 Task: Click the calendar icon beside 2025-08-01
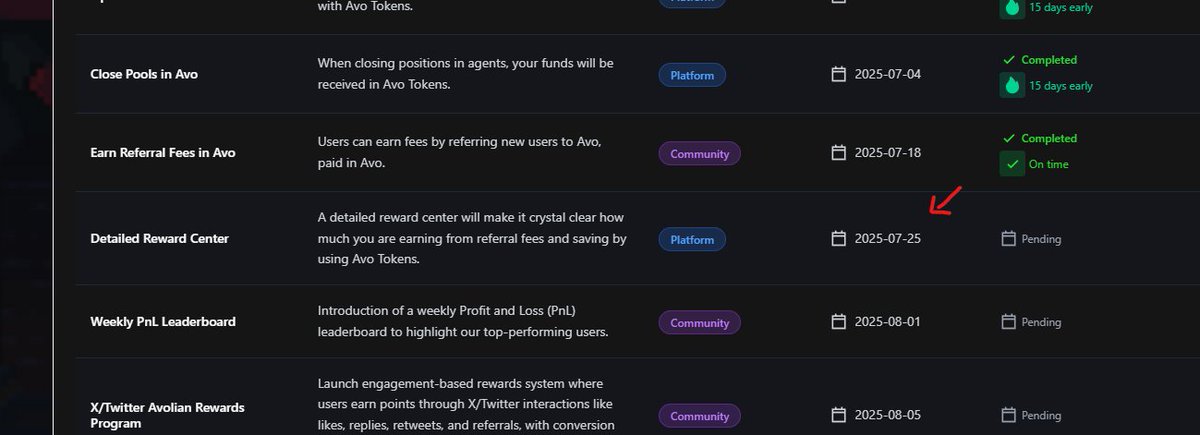click(x=839, y=322)
